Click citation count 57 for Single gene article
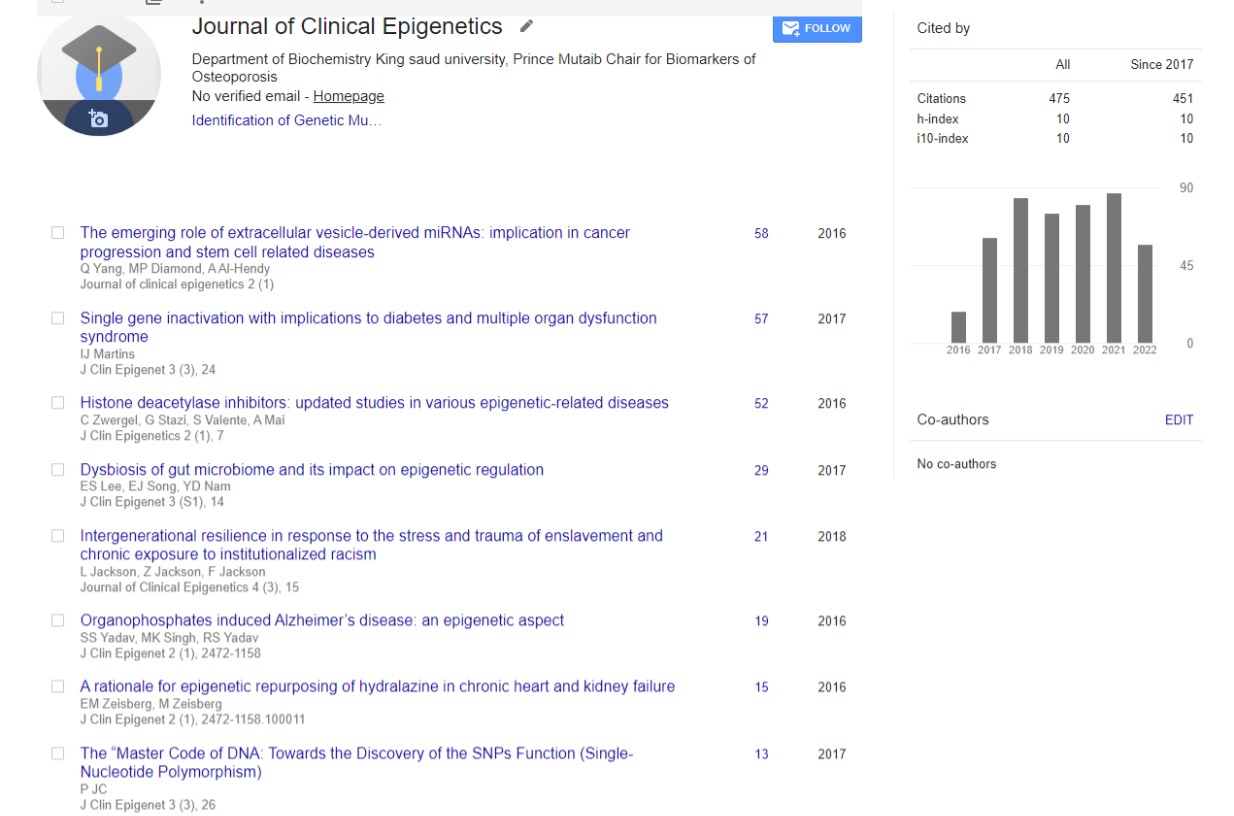The height and width of the screenshot is (816, 1234). 761,319
